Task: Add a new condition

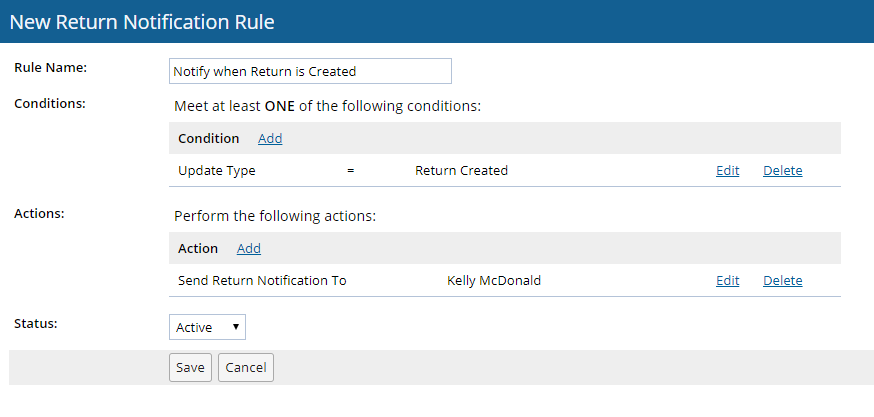Action: point(270,139)
